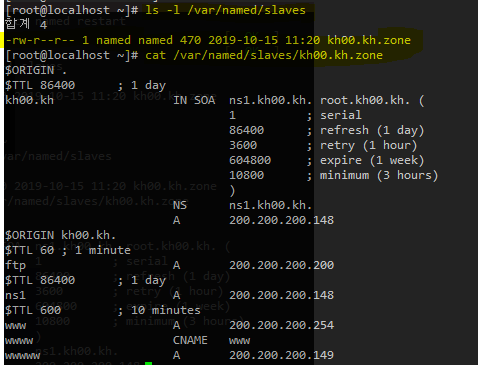Click 'ns1.kh00.kh.' in the NS record
The height and width of the screenshot is (365, 478).
(270, 205)
